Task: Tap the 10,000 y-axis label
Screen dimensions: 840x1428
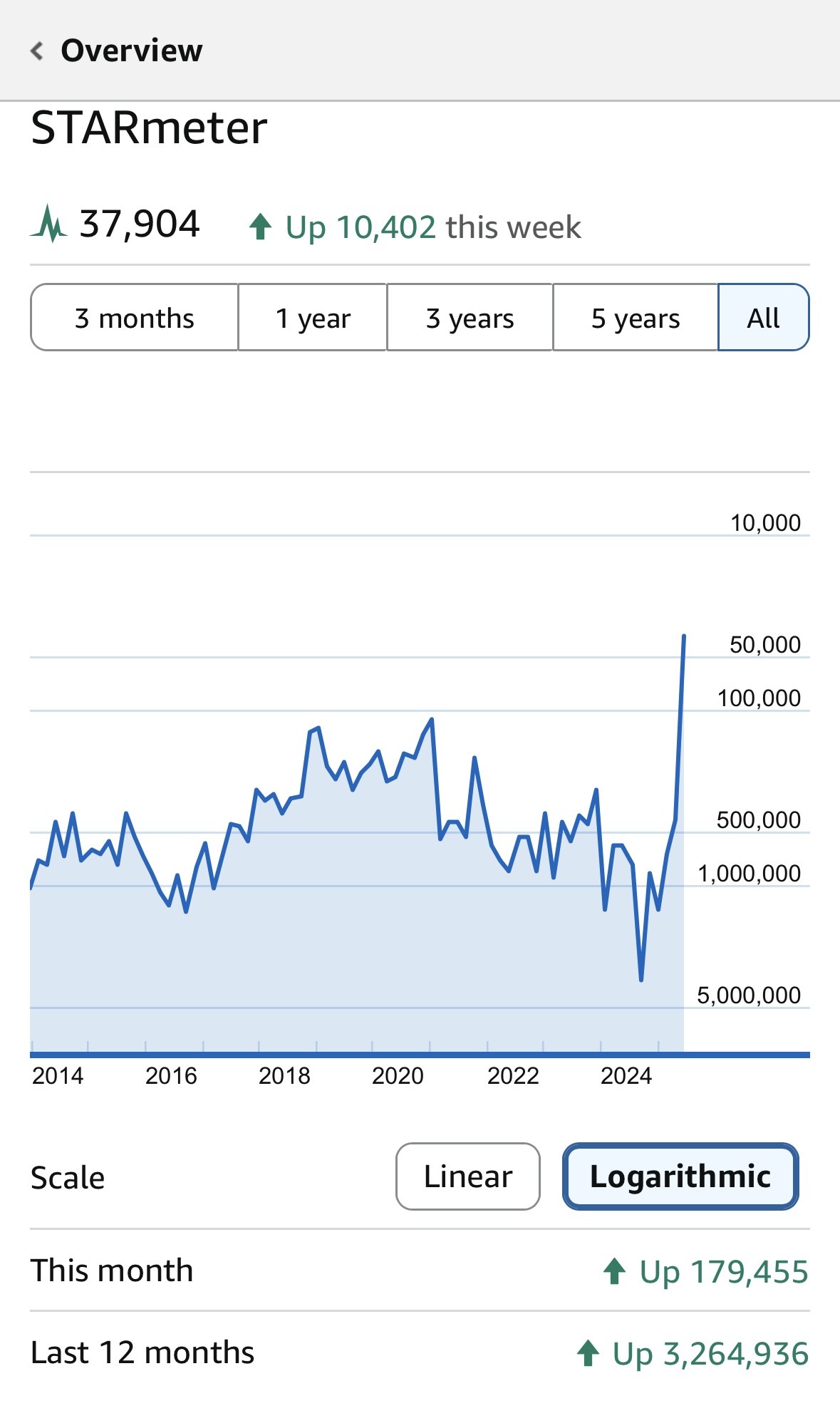Action: tap(765, 523)
